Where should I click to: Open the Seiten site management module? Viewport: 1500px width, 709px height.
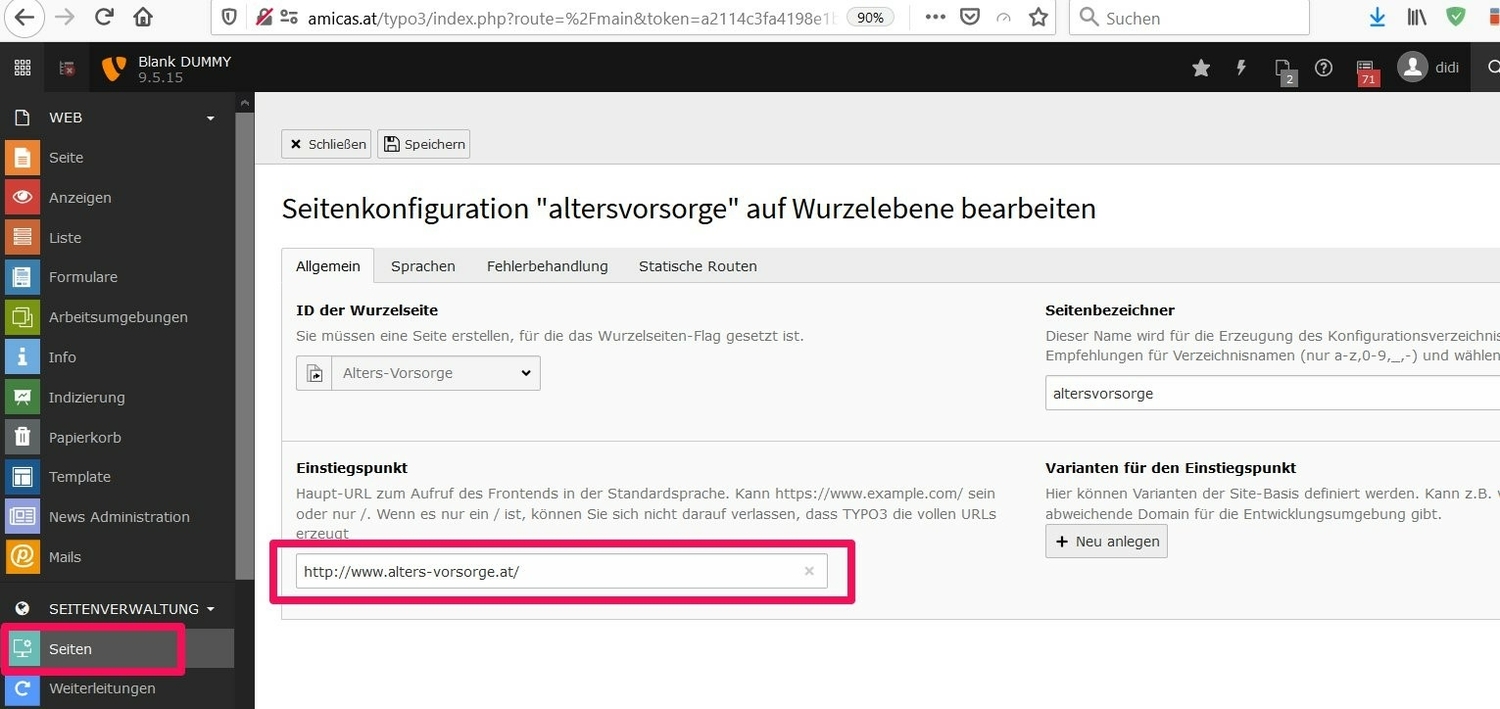point(117,649)
